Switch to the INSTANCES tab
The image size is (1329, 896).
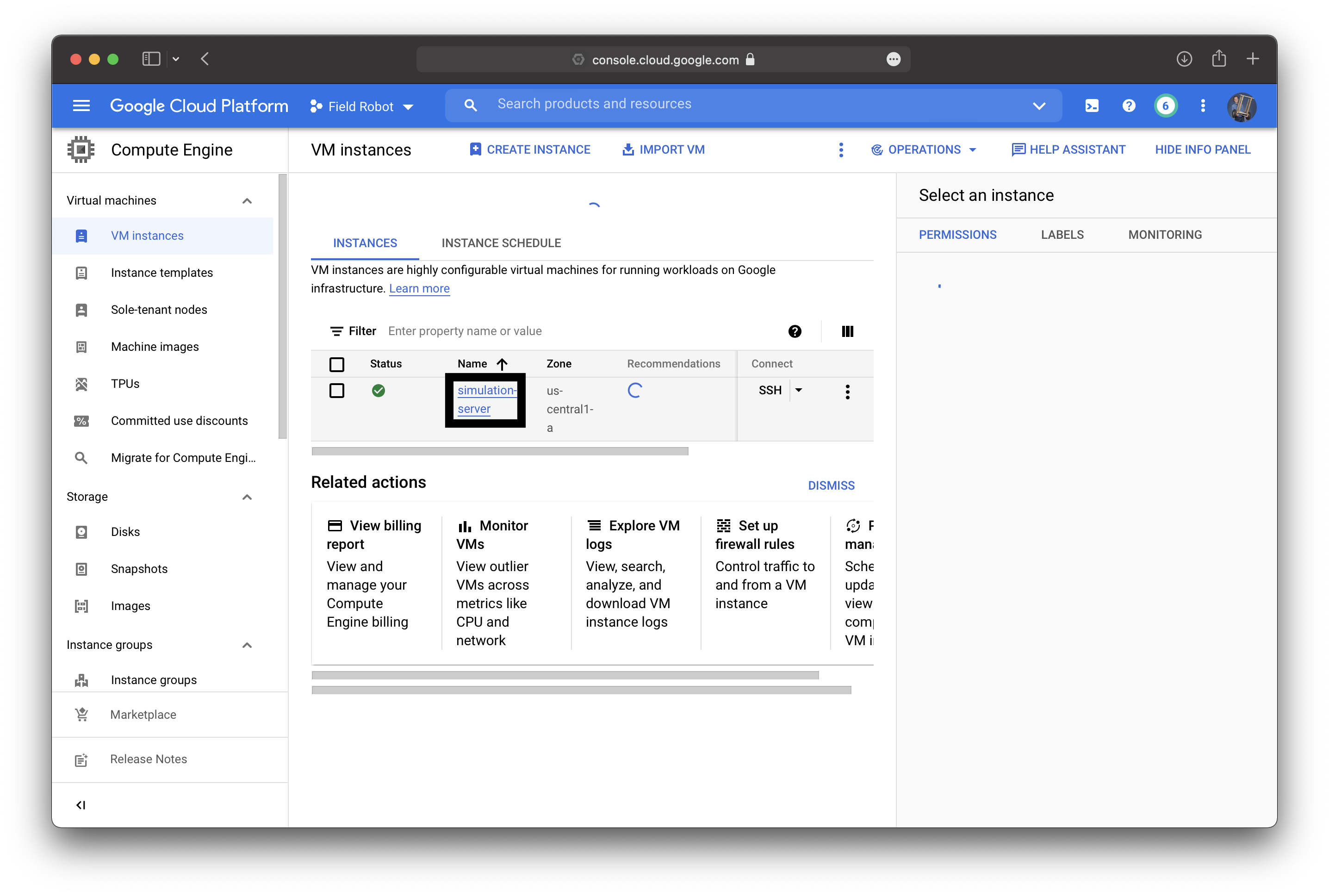[x=365, y=243]
